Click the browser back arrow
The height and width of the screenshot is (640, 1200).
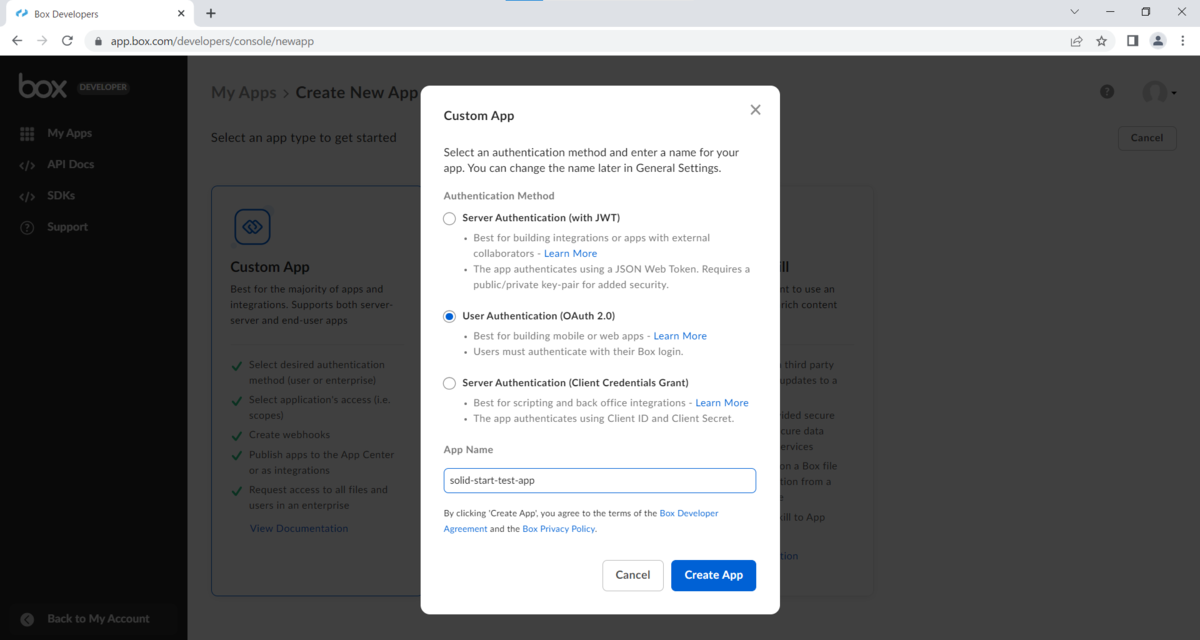click(x=17, y=41)
